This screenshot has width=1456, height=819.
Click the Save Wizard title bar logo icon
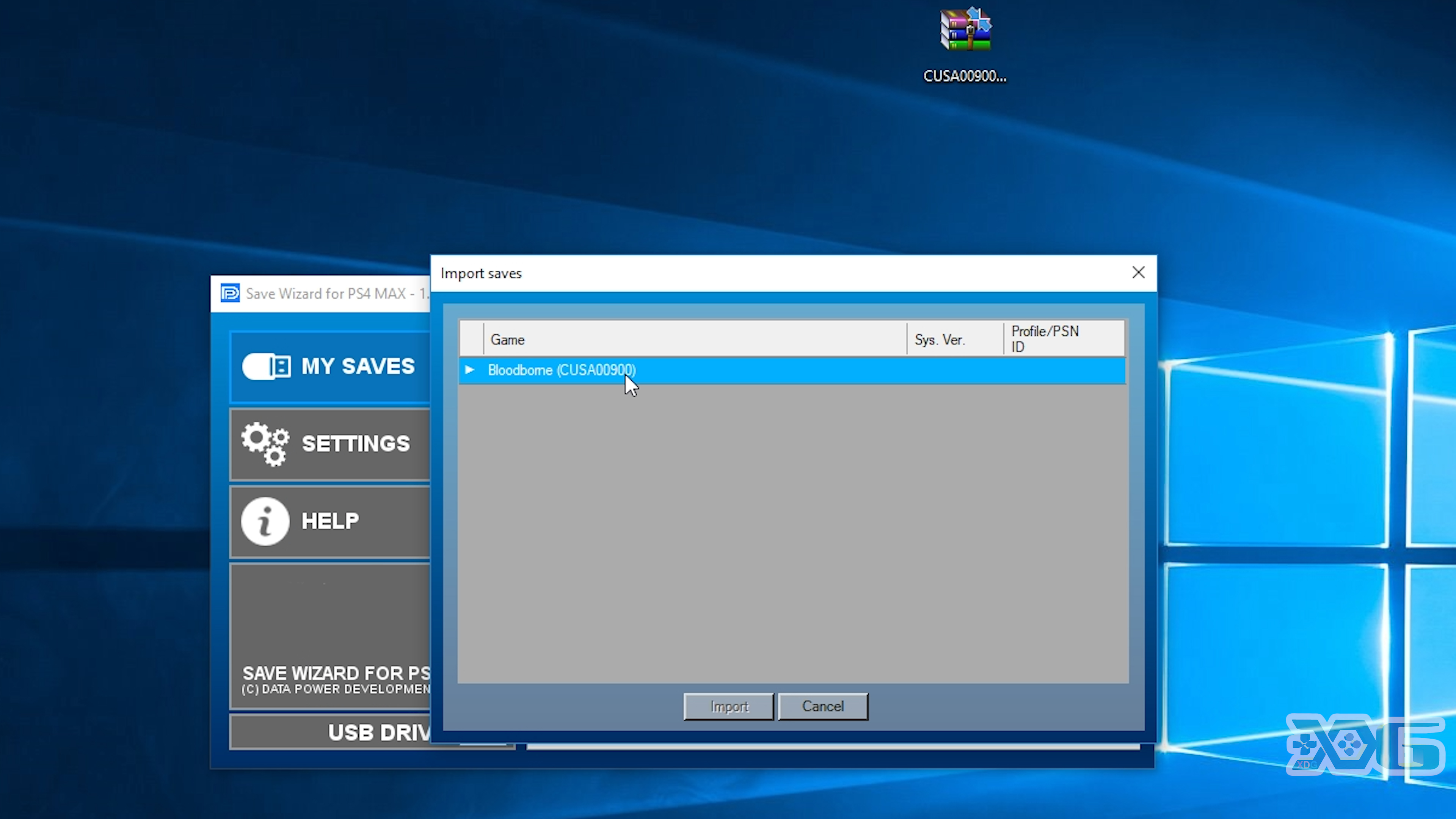230,293
